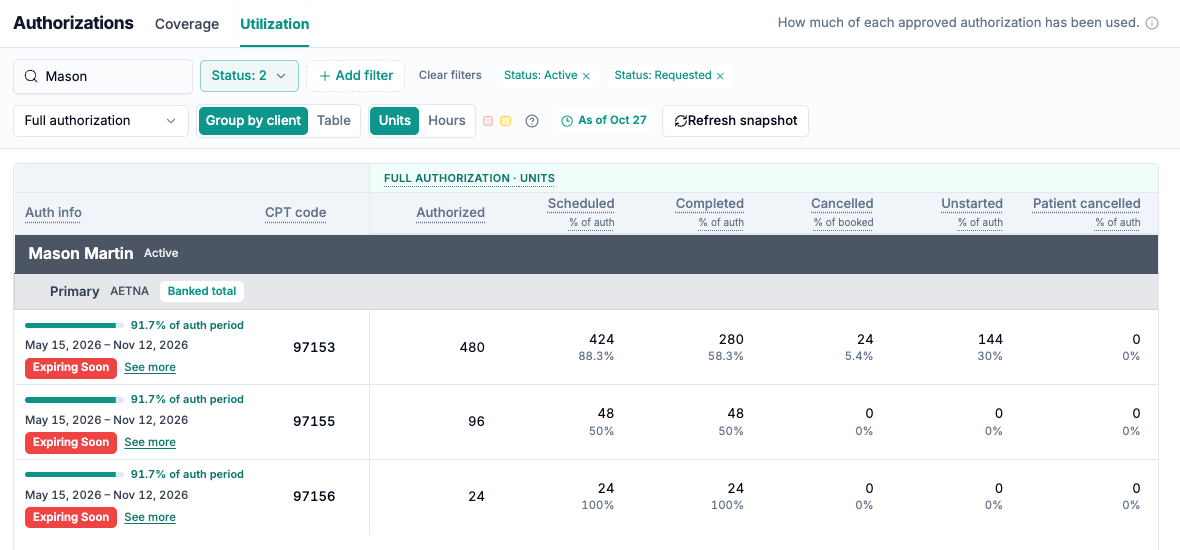The image size is (1180, 550).
Task: Click the FULL AUTHORIZATION · UNITS header label
Action: (470, 178)
